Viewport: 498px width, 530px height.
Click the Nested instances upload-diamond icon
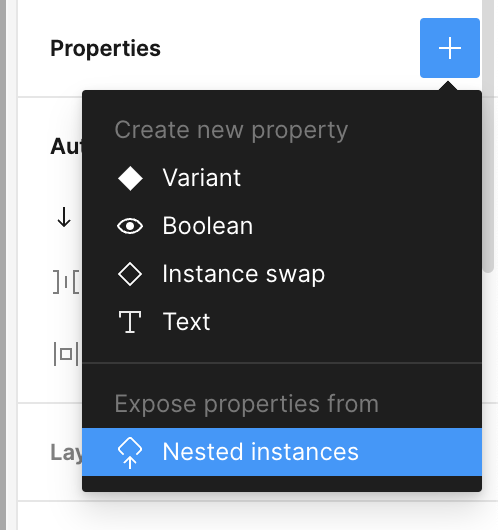(x=130, y=453)
